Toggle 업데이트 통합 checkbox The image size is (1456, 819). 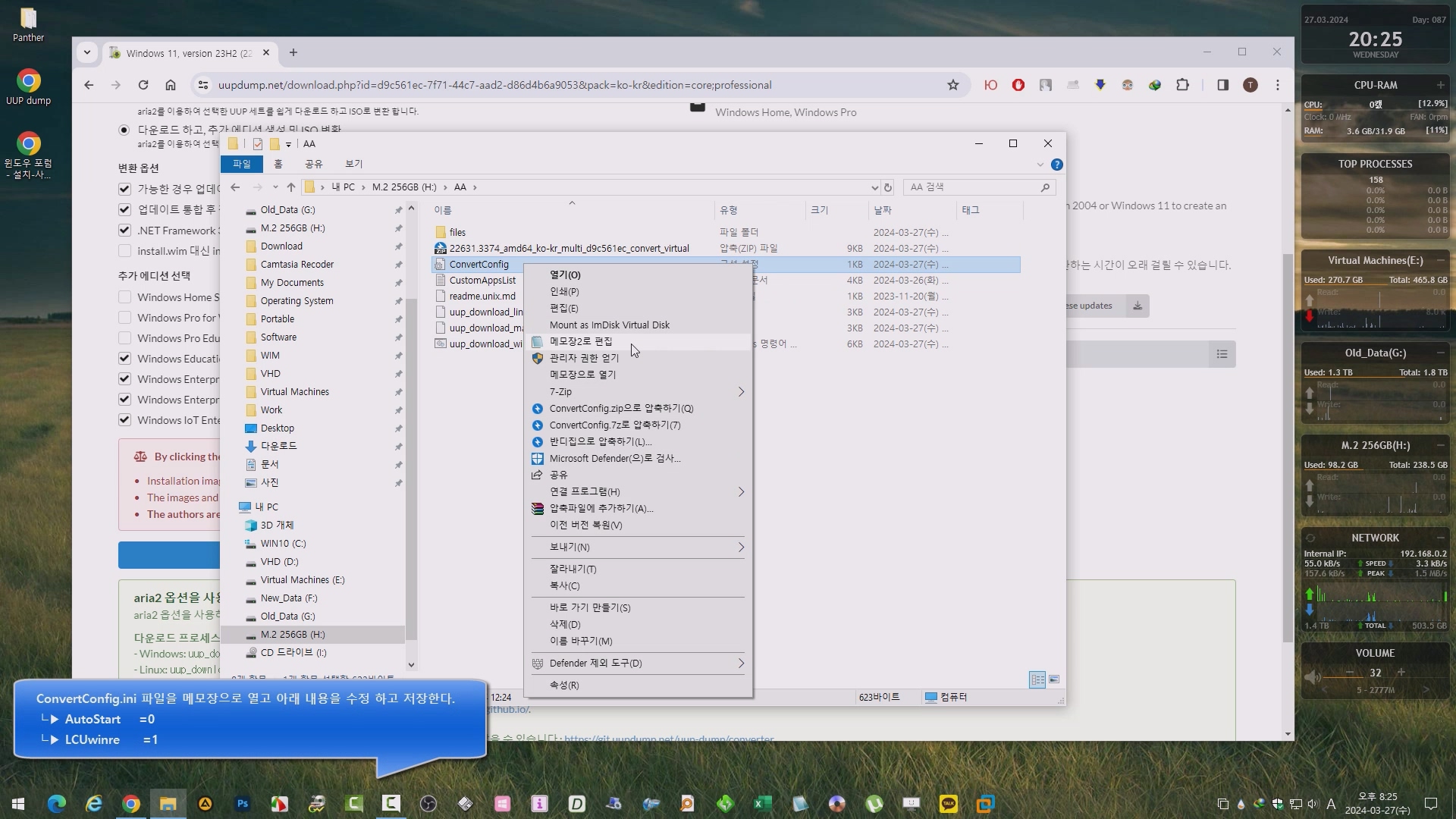coord(125,209)
